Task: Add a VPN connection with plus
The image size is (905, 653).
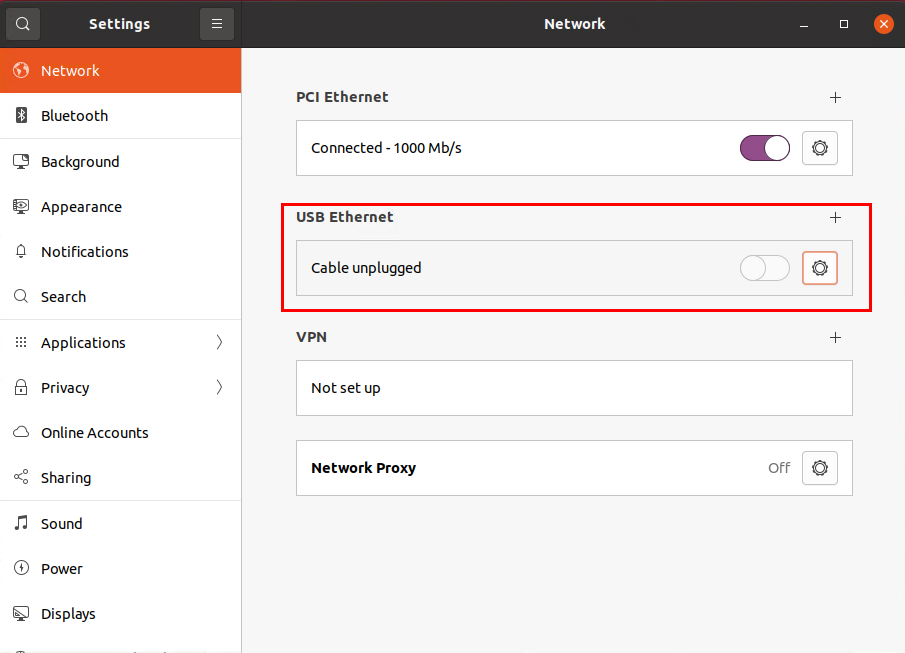Action: (x=835, y=338)
